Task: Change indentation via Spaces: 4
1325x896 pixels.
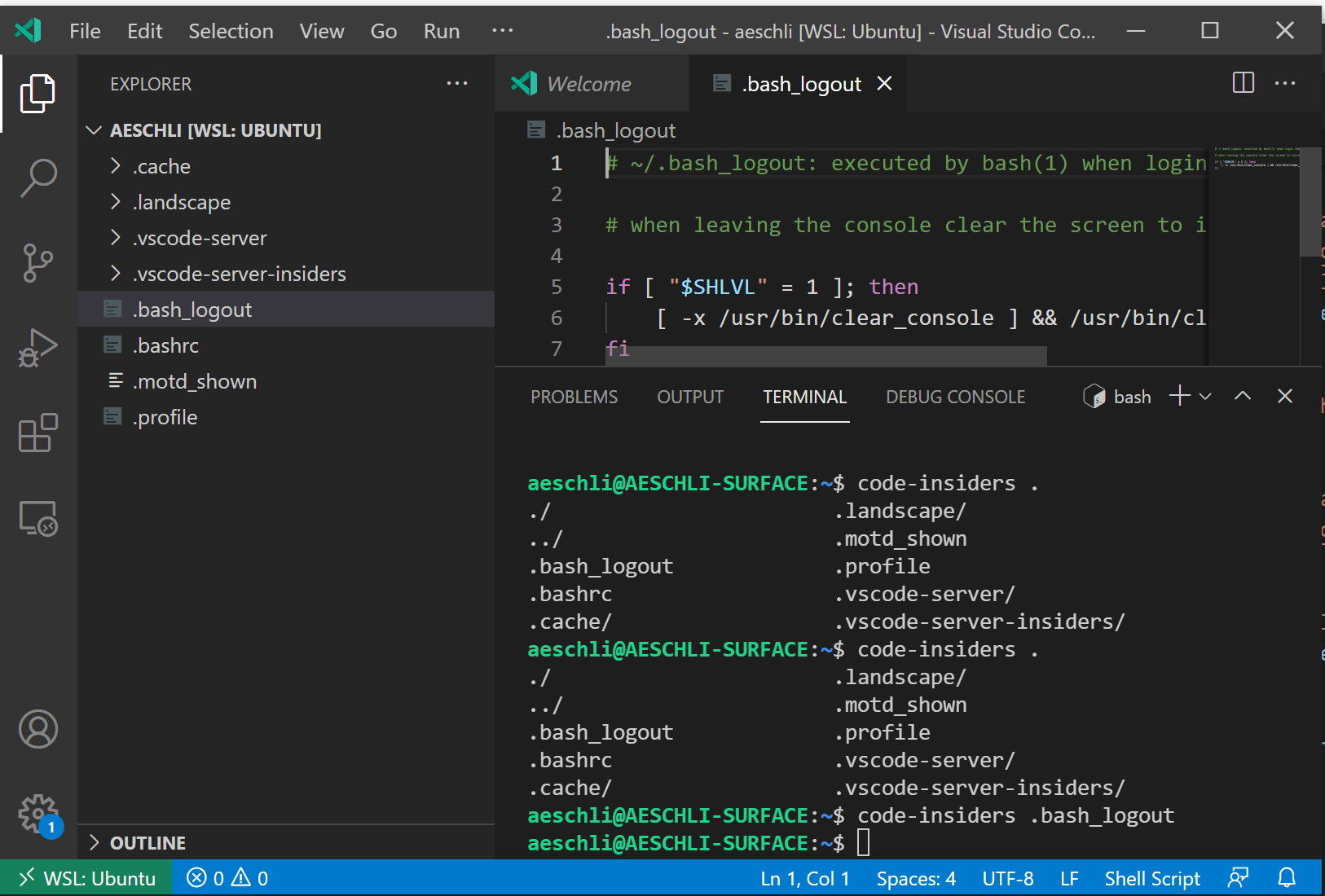Action: (x=916, y=878)
